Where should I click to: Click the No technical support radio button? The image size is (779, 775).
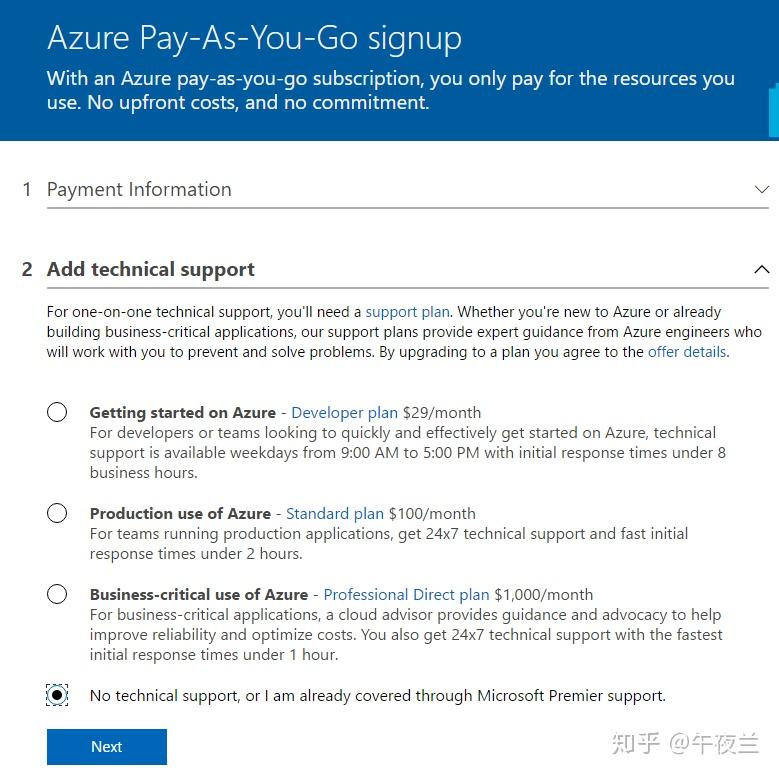point(57,695)
